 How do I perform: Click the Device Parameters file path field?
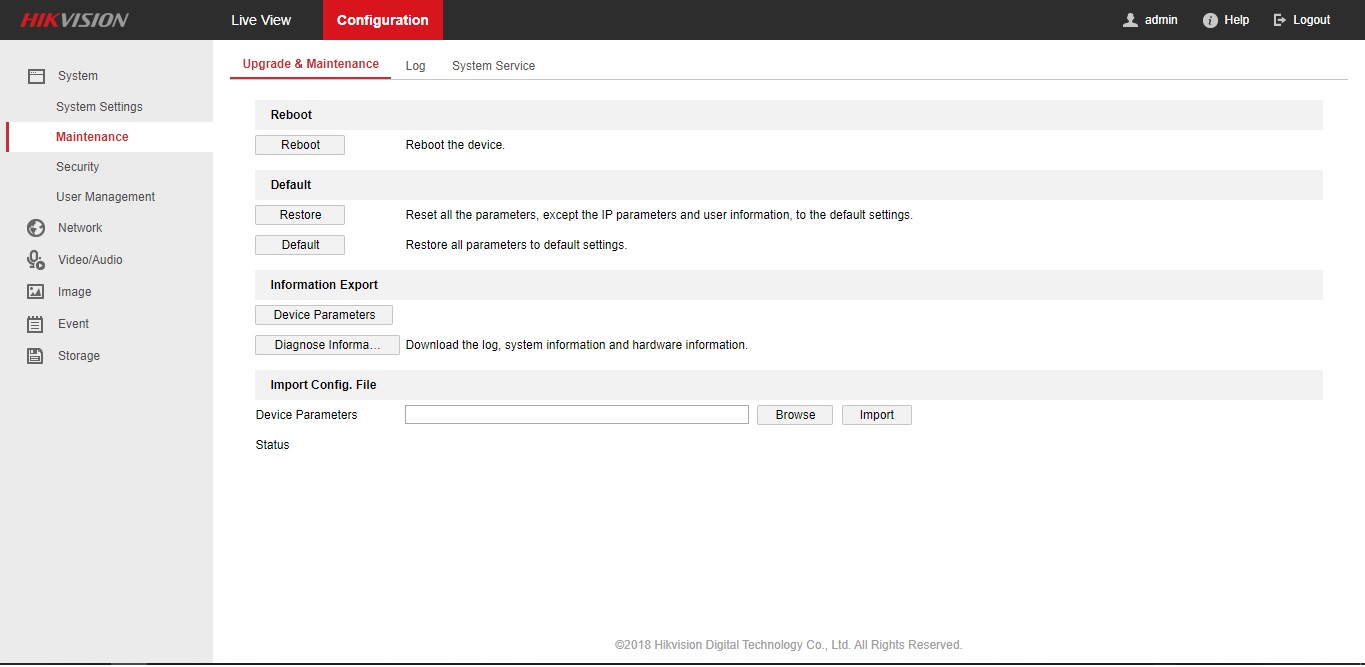tap(576, 415)
